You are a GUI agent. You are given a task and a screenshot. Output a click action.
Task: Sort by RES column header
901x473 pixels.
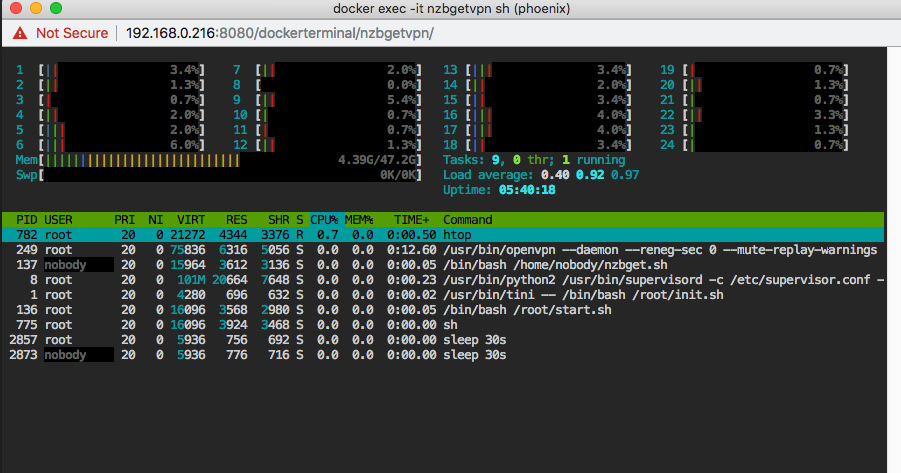tap(236, 220)
